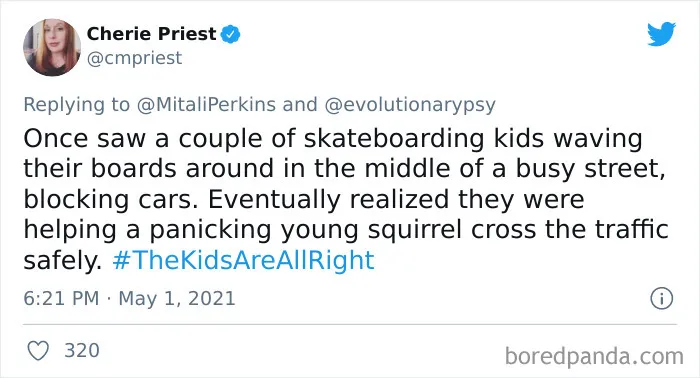Viewport: 700px width, 378px height.
Task: Click the Twitter bird logo
Action: pos(662,33)
